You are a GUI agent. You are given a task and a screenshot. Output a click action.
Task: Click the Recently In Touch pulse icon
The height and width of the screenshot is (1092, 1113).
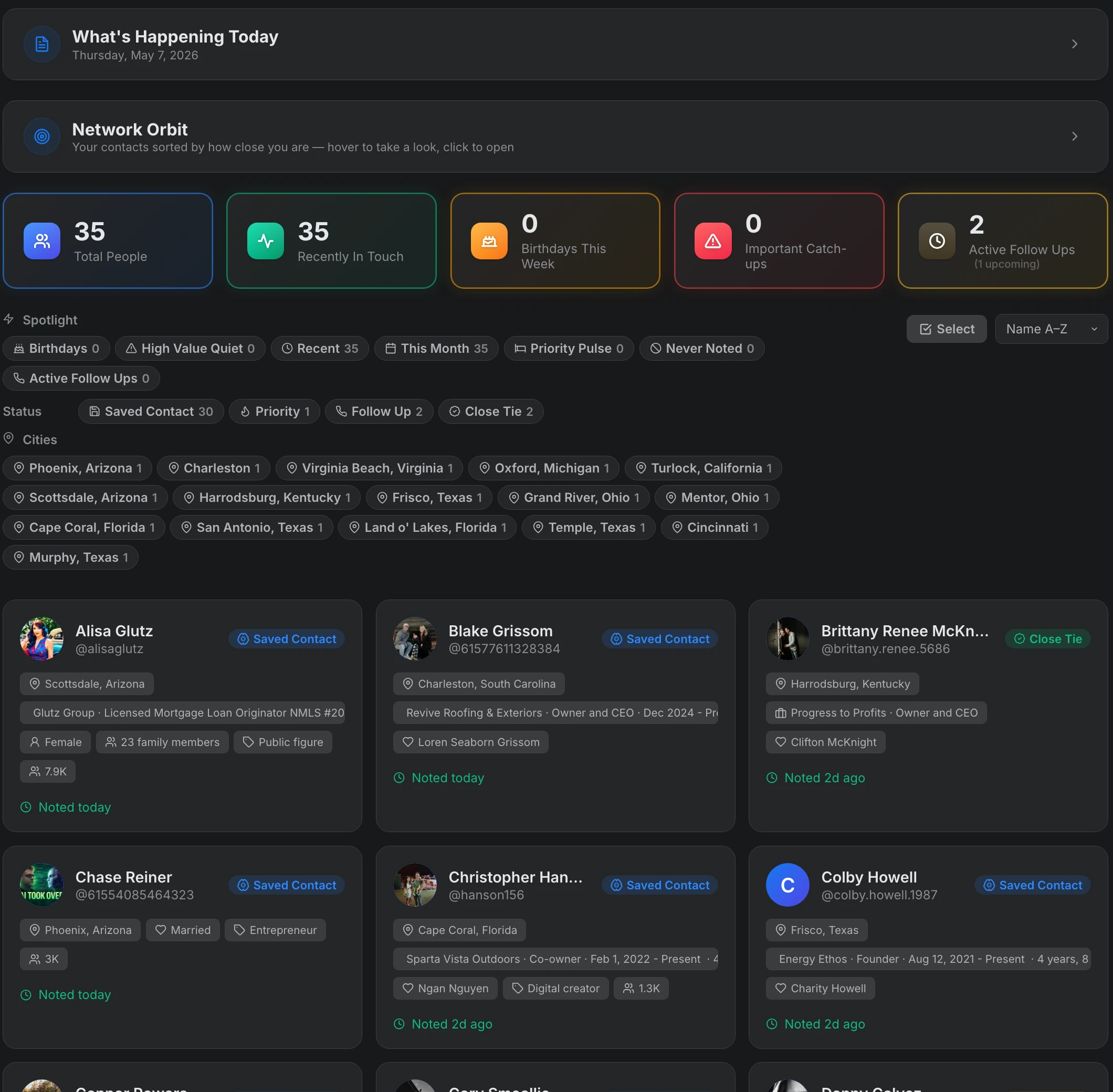(266, 241)
